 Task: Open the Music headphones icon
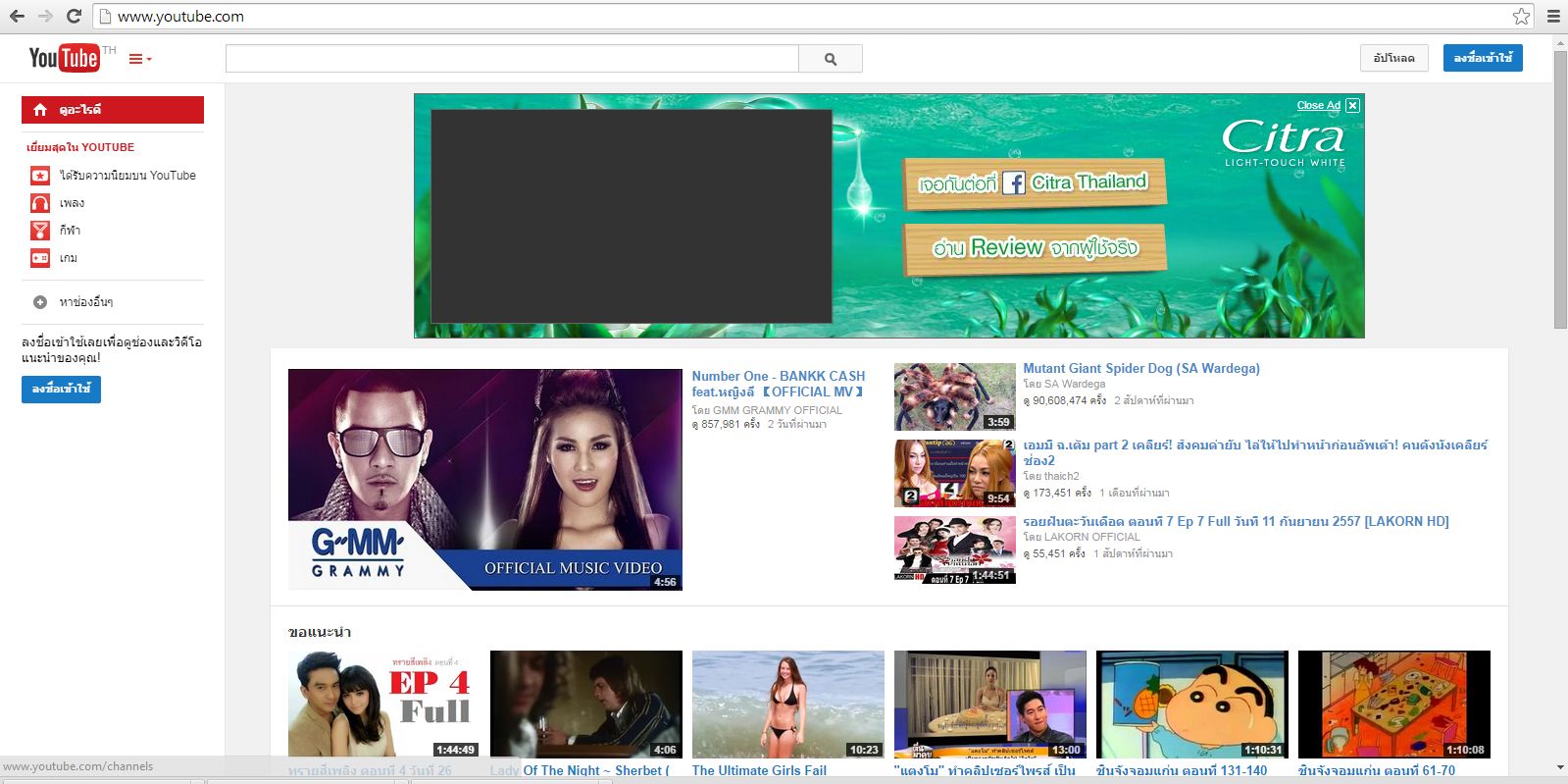coord(40,203)
